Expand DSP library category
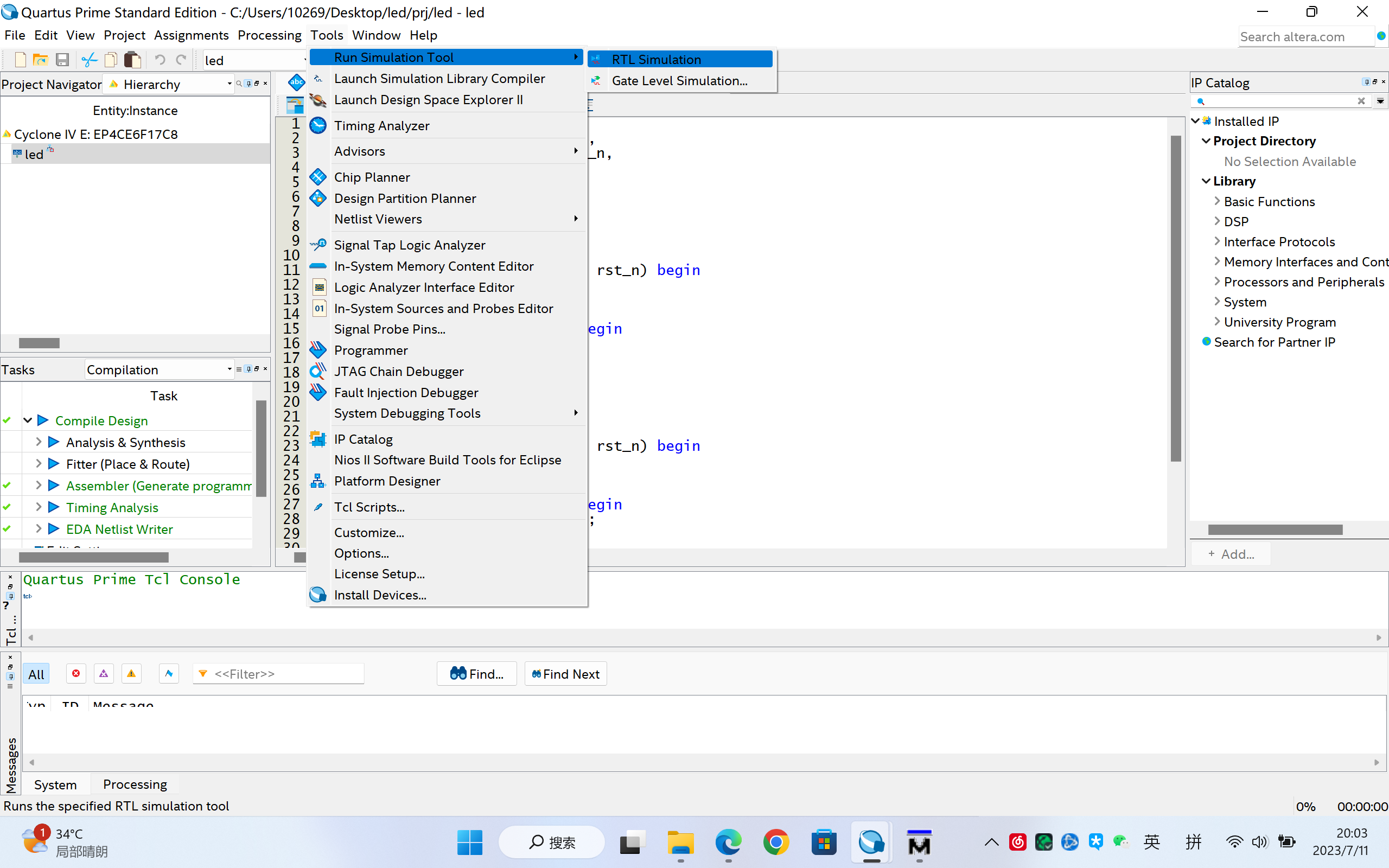 click(1217, 221)
